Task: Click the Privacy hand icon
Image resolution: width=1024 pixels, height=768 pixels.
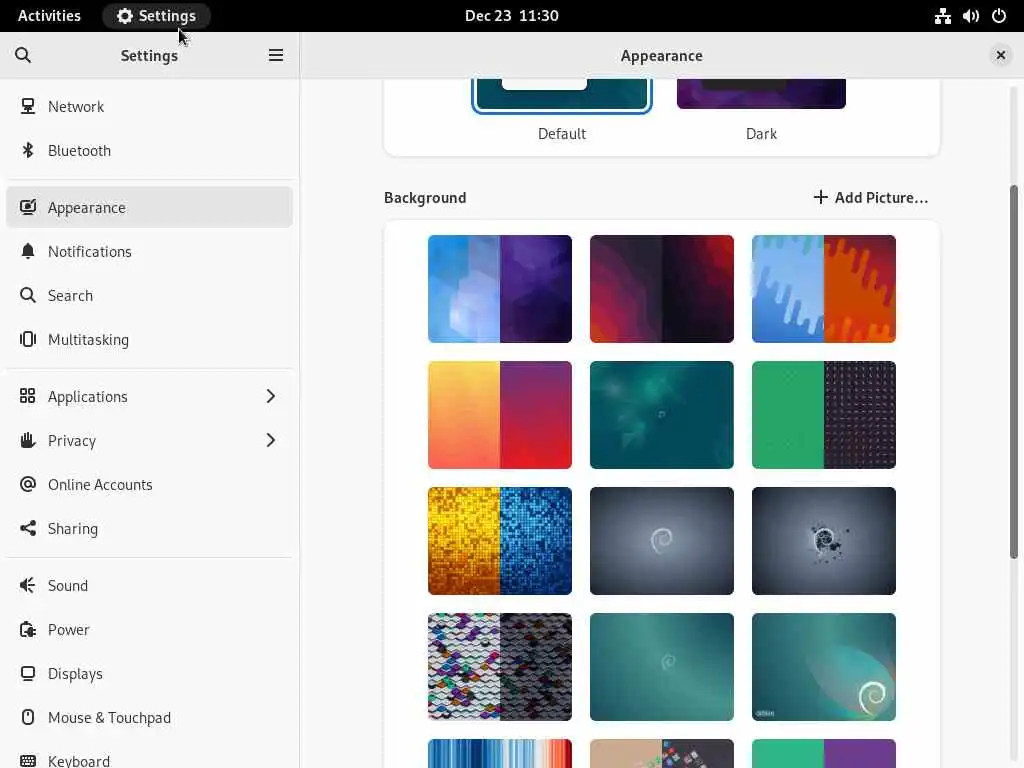Action: [x=27, y=440]
